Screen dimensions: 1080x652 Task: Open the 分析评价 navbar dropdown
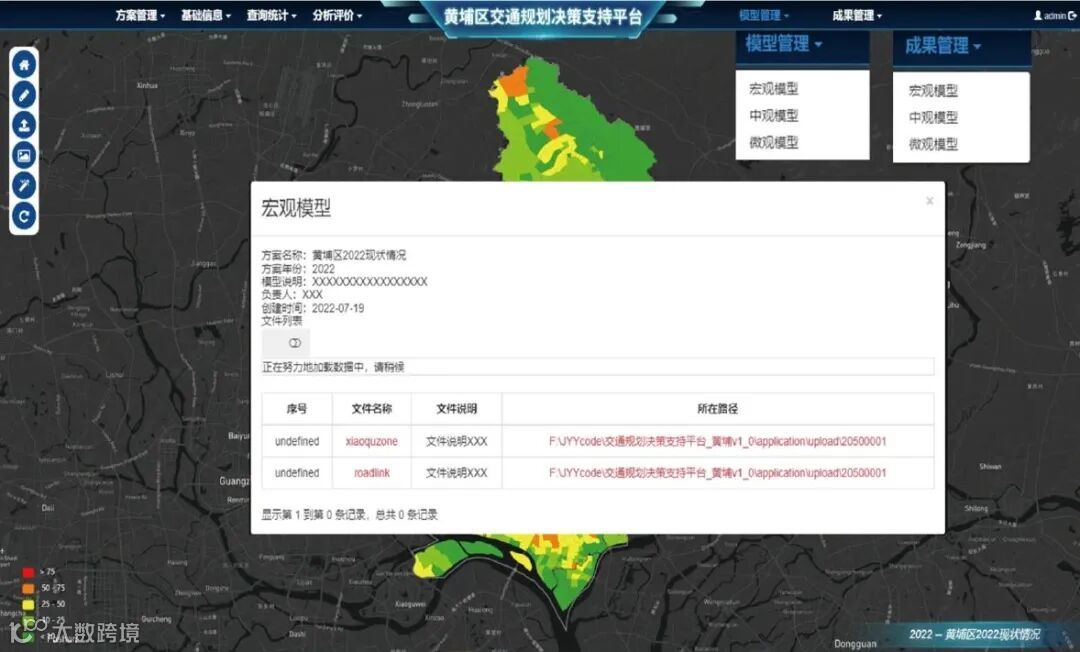(x=337, y=15)
